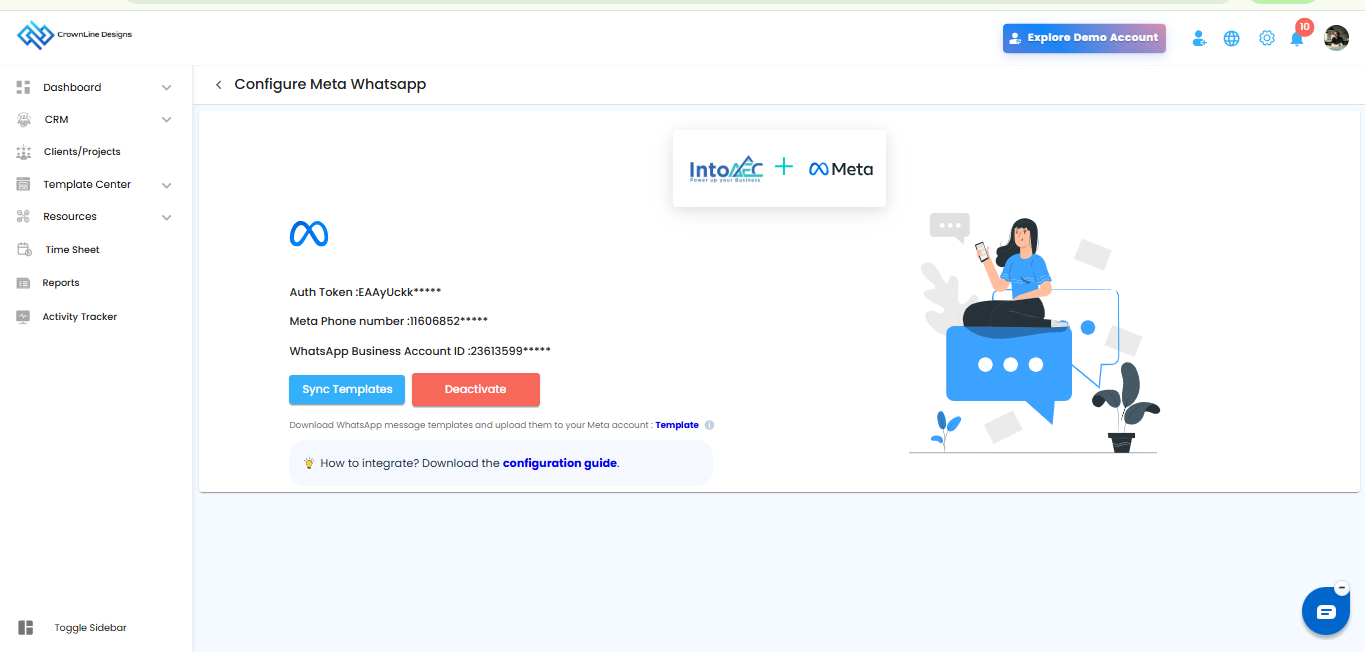Click the WhatsApp Business Account ID text
This screenshot has width=1365, height=652.
pyautogui.click(x=420, y=351)
